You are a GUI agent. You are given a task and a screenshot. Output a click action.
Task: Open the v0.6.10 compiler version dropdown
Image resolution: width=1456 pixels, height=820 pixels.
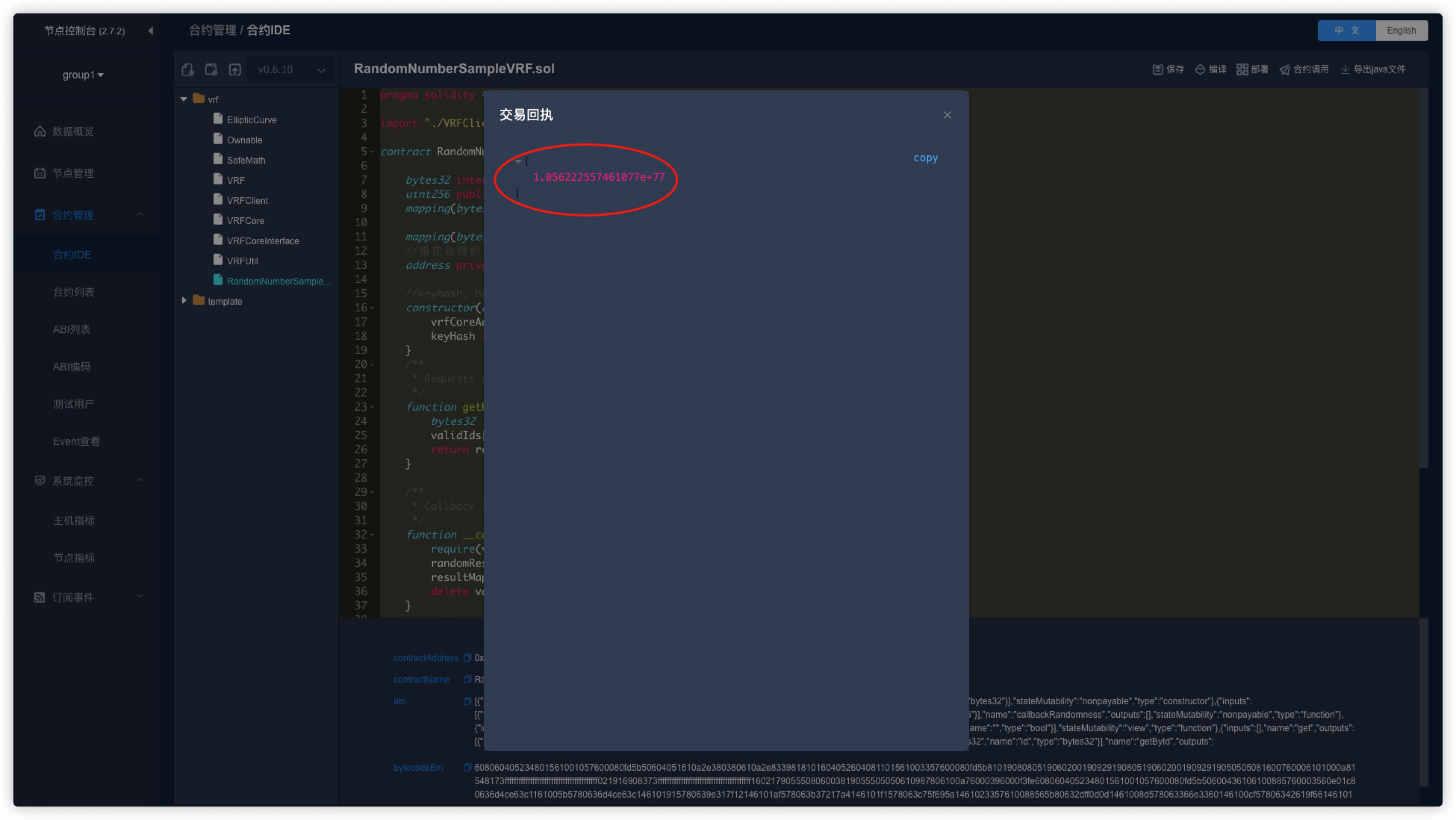tap(290, 69)
